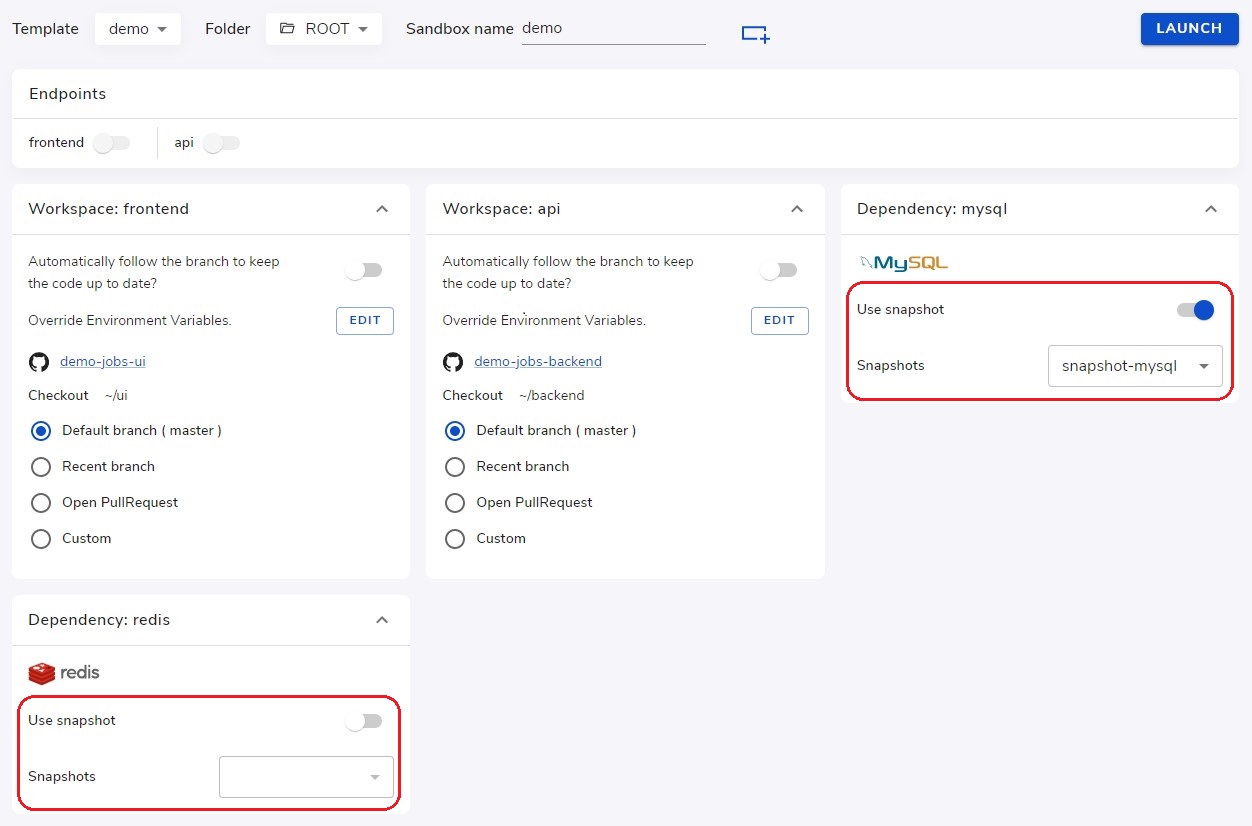Collapse the Dependency: mysql panel
1252x826 pixels.
1211,209
